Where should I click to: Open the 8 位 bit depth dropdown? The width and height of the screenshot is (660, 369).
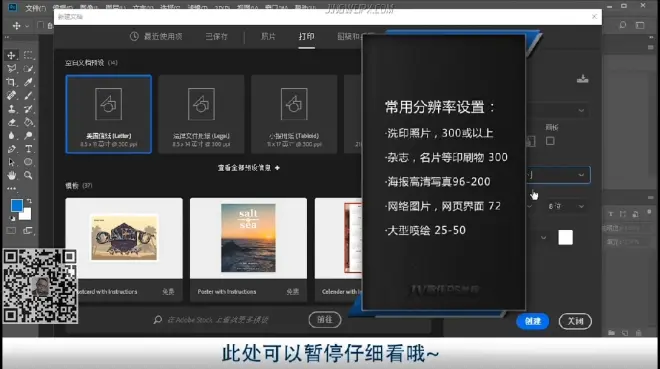point(566,206)
